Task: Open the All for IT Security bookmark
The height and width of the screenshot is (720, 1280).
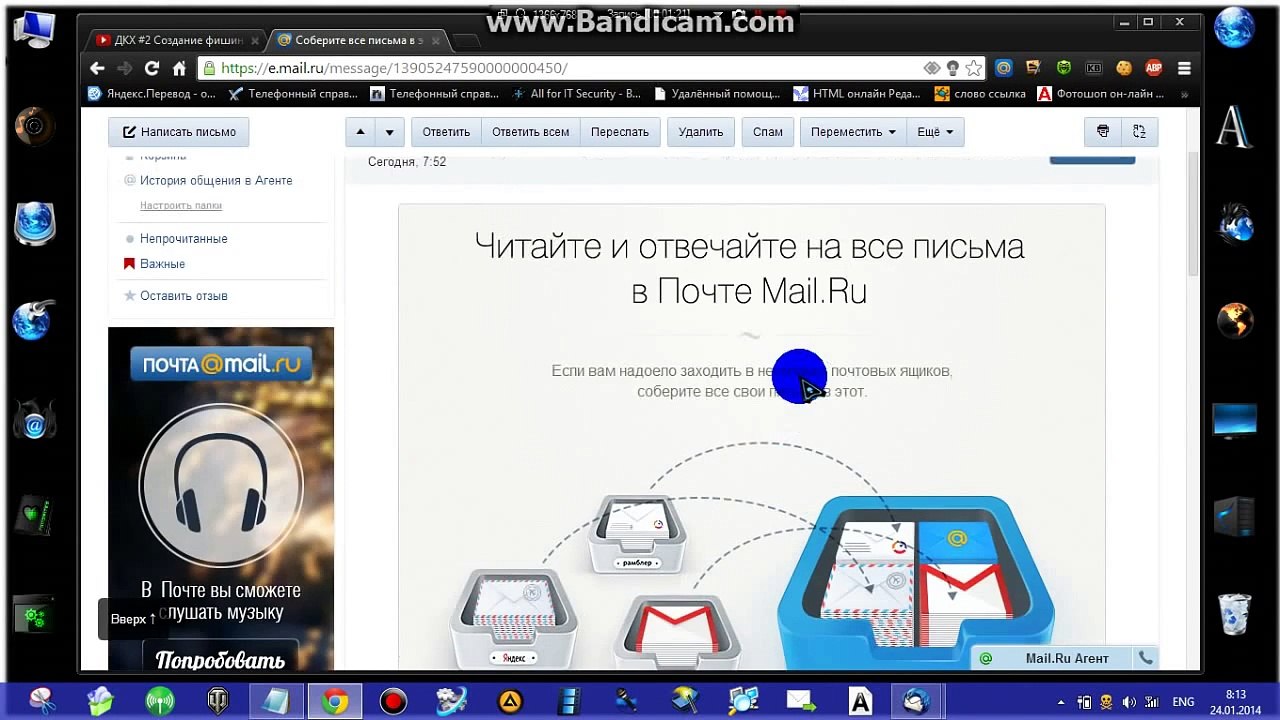Action: pos(576,94)
